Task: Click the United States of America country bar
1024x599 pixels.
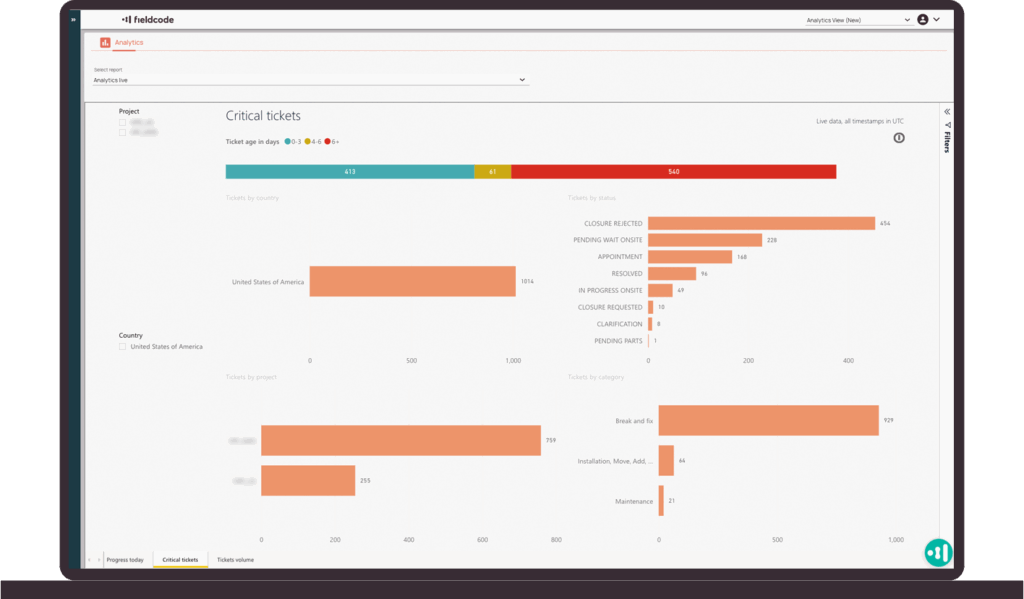Action: [412, 282]
